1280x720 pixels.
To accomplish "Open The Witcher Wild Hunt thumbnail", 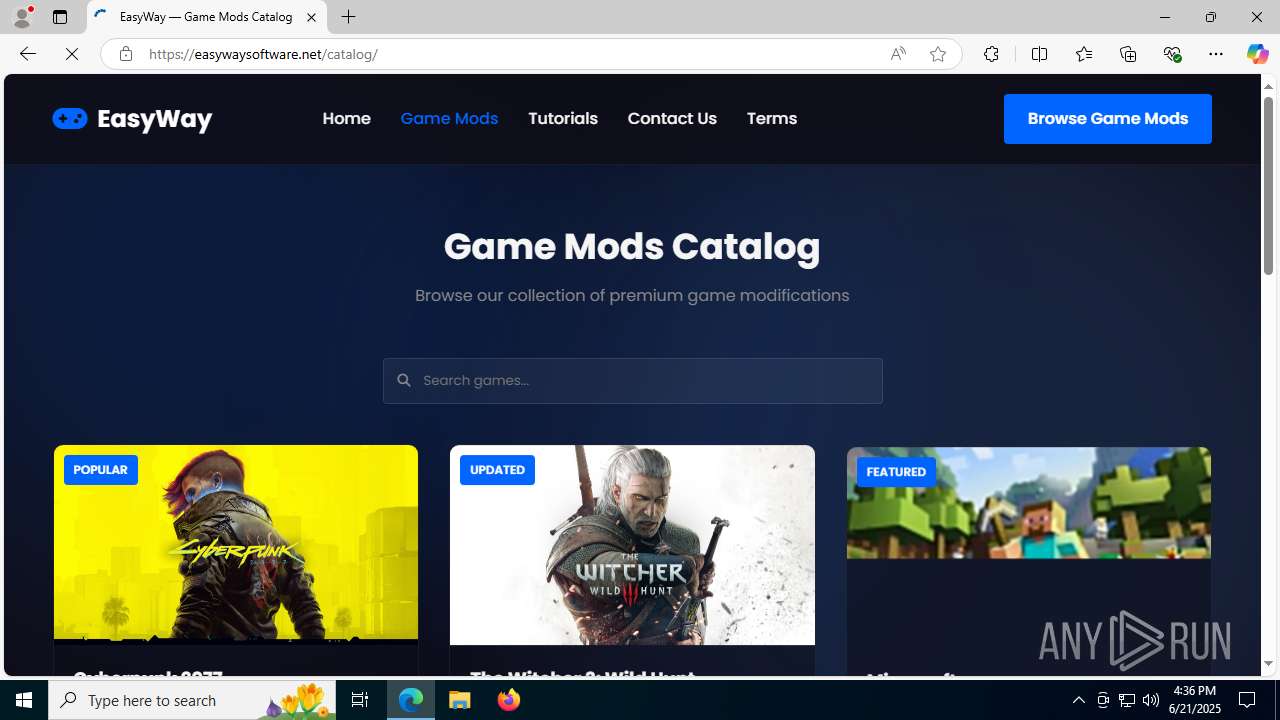I will pyautogui.click(x=632, y=545).
